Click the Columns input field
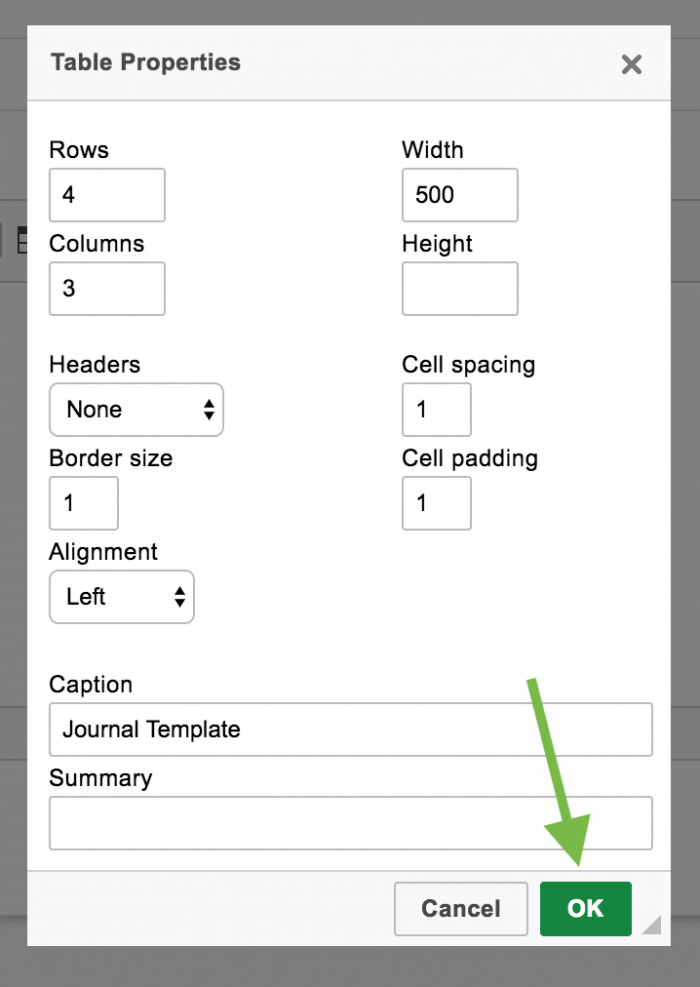Image resolution: width=700 pixels, height=987 pixels. click(108, 288)
